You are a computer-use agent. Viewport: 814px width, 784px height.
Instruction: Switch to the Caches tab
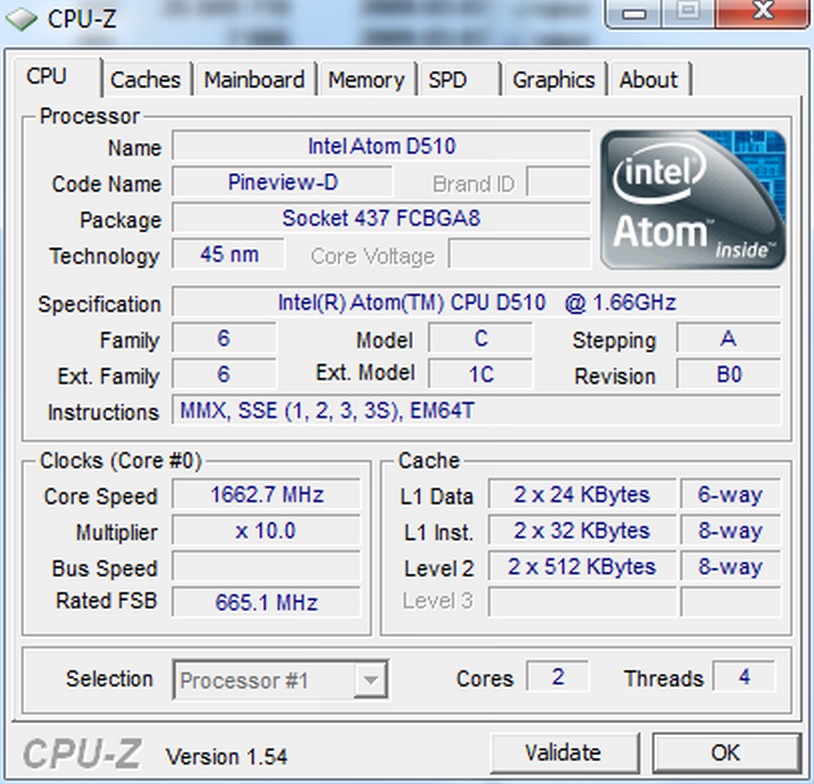[145, 80]
